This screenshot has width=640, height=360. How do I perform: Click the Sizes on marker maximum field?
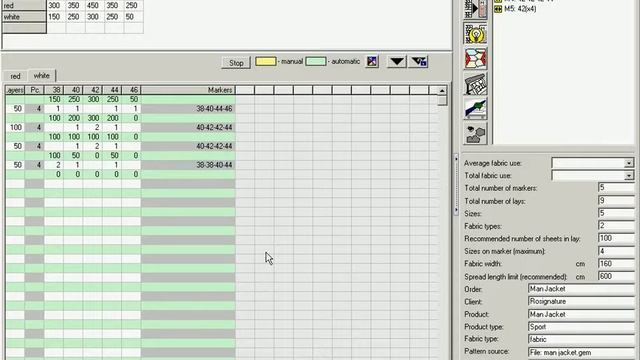(x=616, y=251)
